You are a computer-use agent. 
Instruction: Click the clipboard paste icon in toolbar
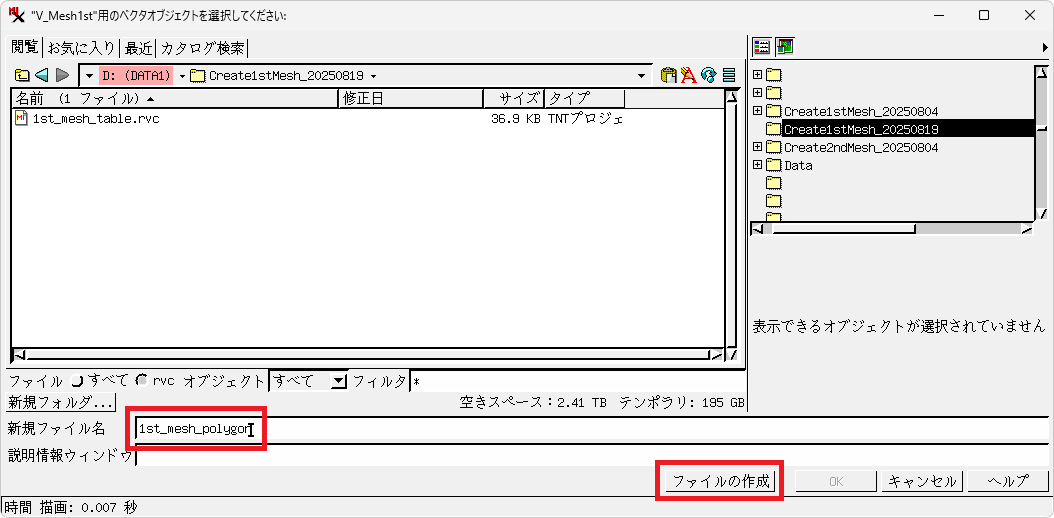point(669,75)
